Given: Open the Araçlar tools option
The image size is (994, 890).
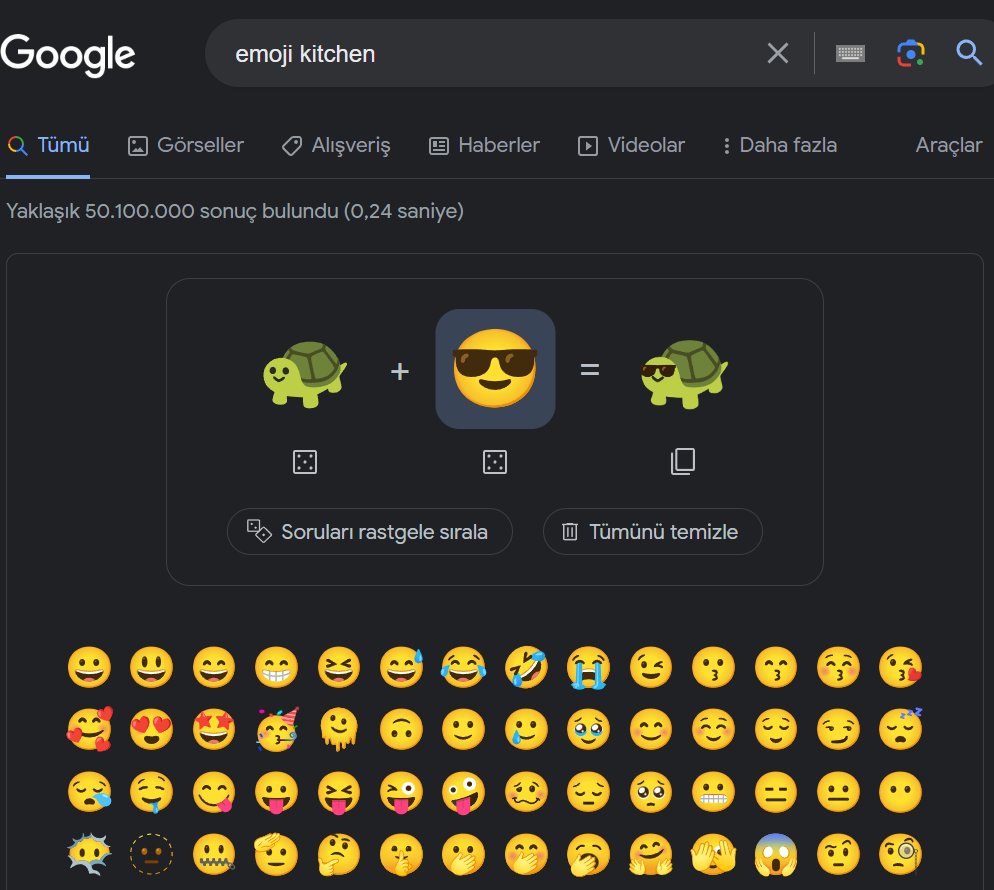Looking at the screenshot, I should point(949,145).
